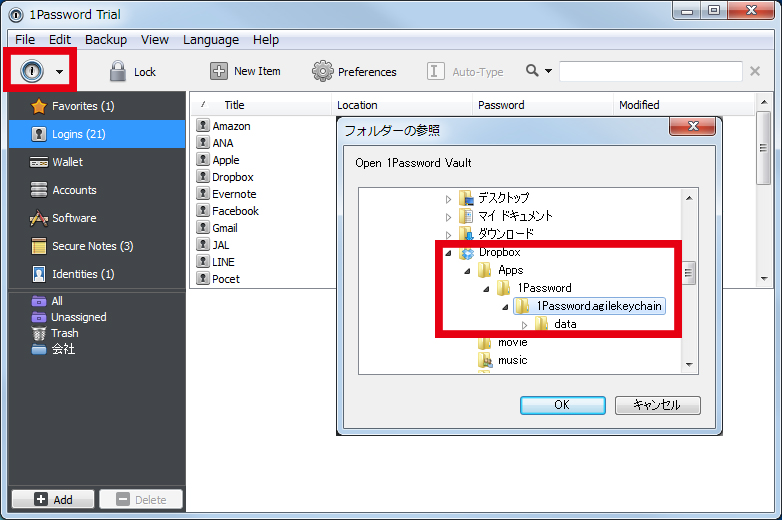This screenshot has width=782, height=520.
Task: Open the Unassigned folder icon
Action: tap(38, 317)
